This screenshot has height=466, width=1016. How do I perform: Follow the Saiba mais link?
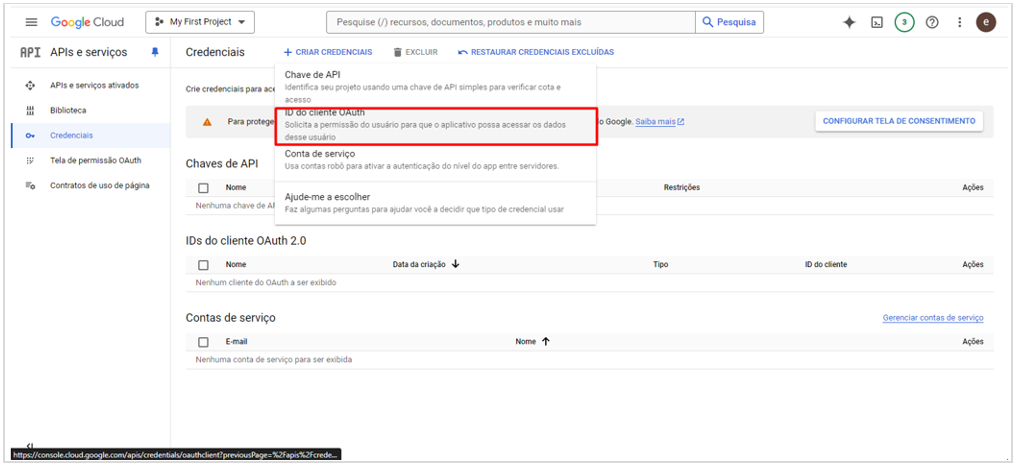pos(660,121)
